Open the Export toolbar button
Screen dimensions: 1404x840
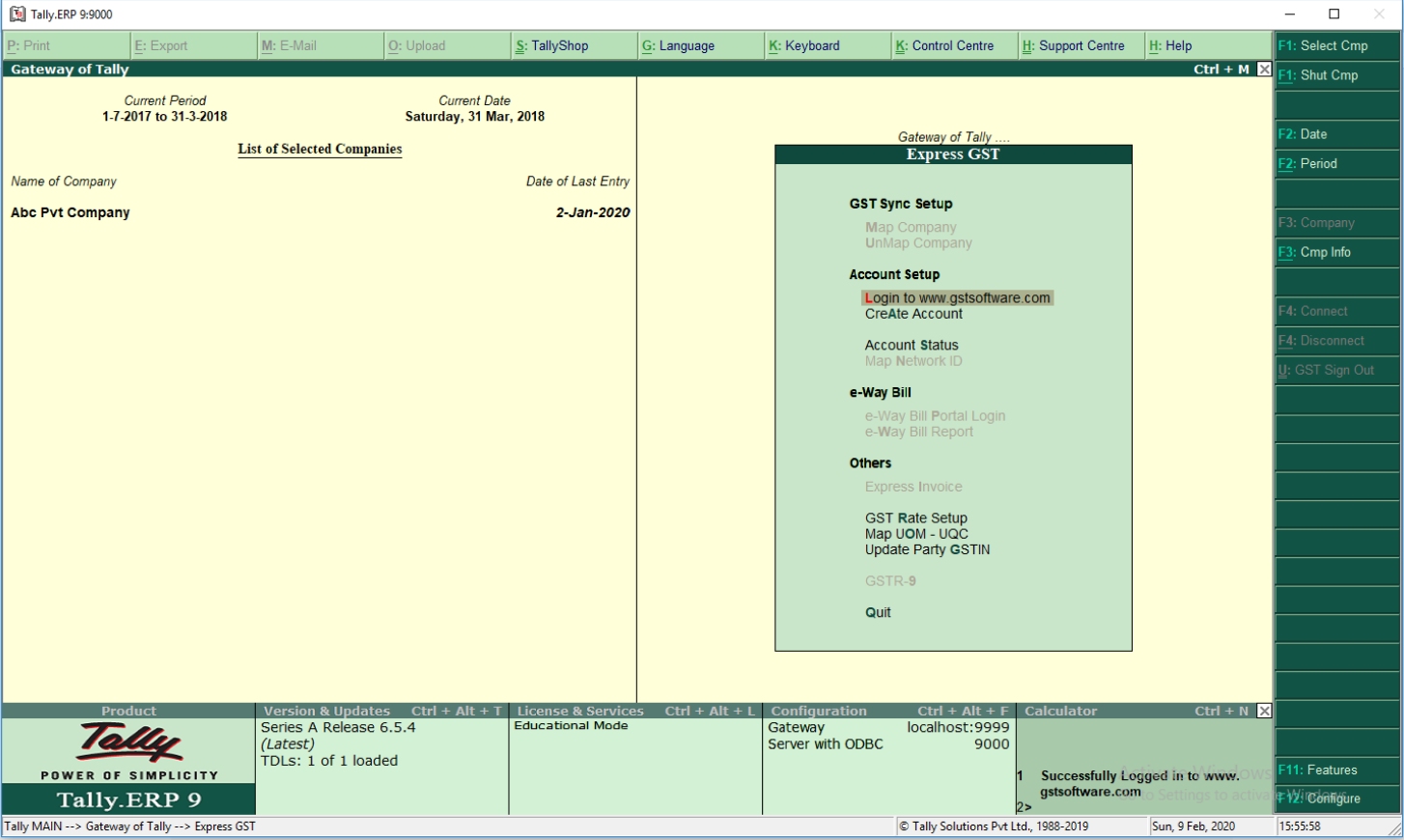click(193, 45)
